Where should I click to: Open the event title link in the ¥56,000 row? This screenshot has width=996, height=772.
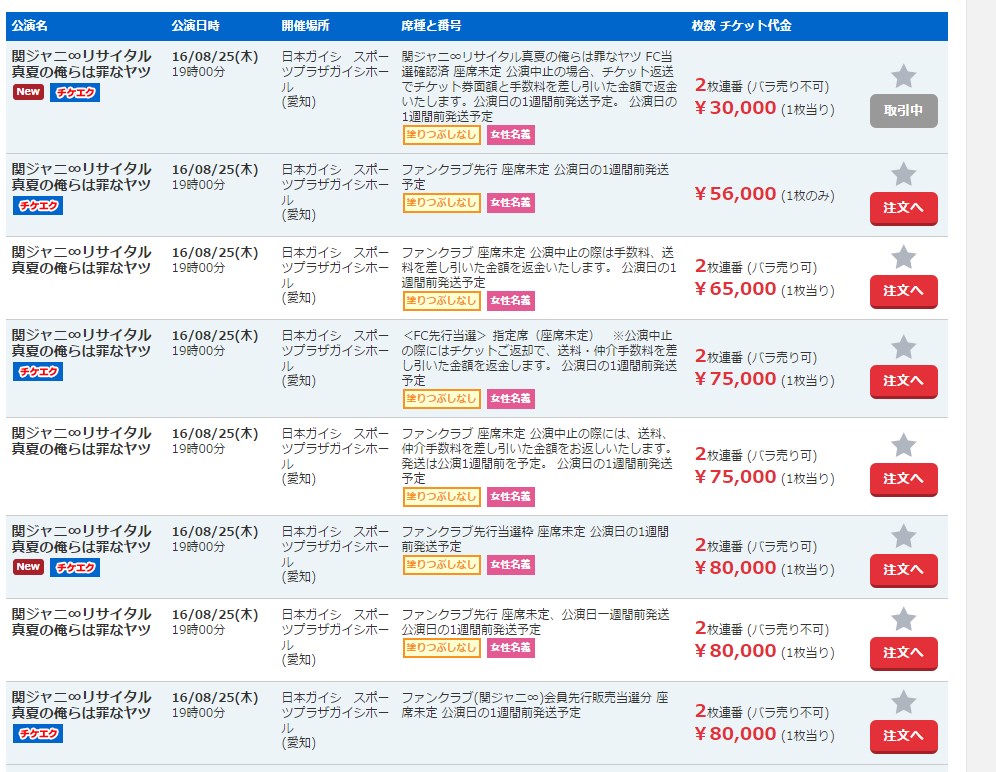point(81,177)
